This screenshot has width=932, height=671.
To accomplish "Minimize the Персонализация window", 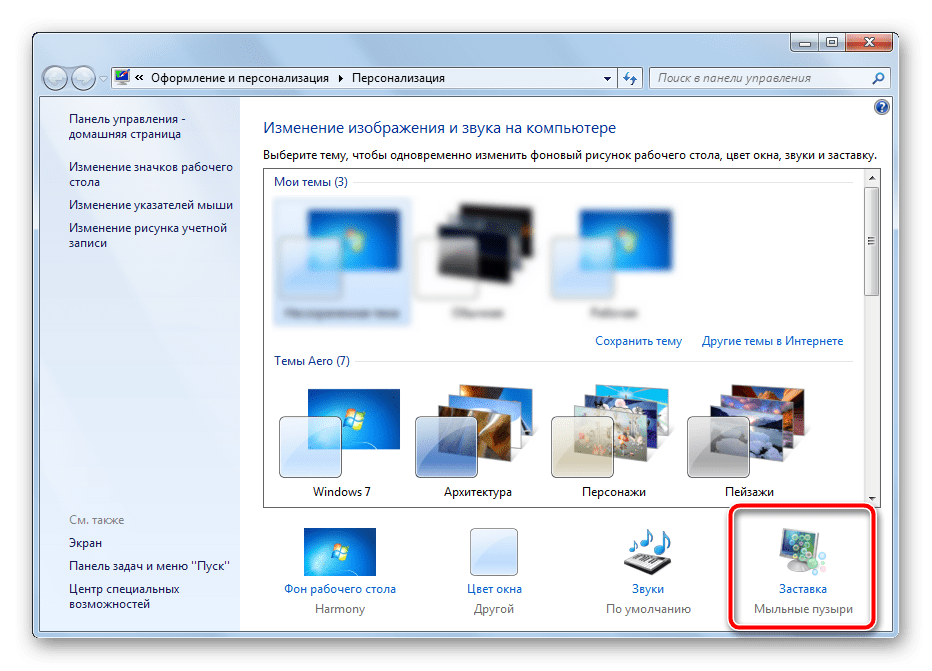I will pyautogui.click(x=805, y=42).
